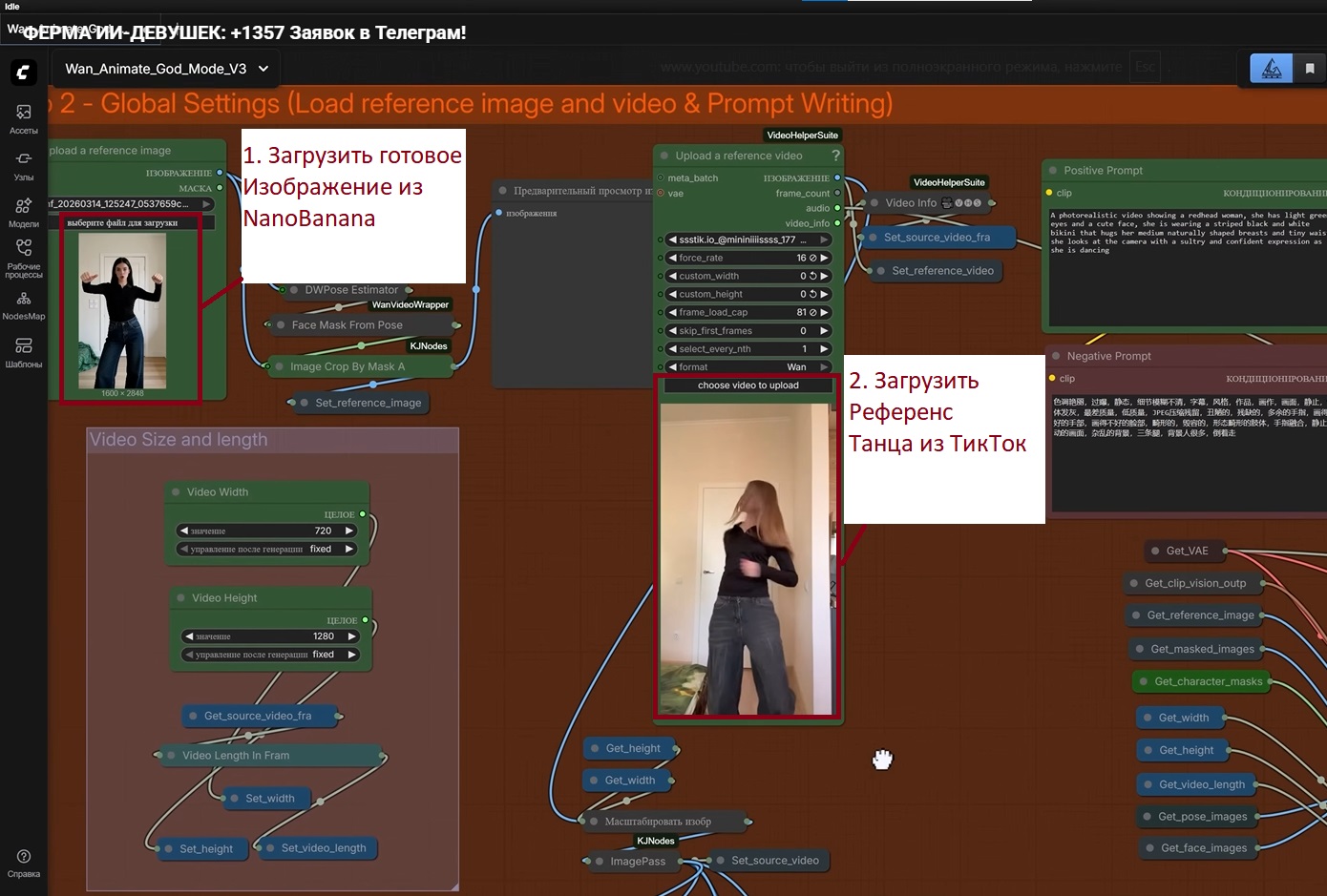Click the выберите файл для загрузки button
The image size is (1327, 896).
(132, 223)
